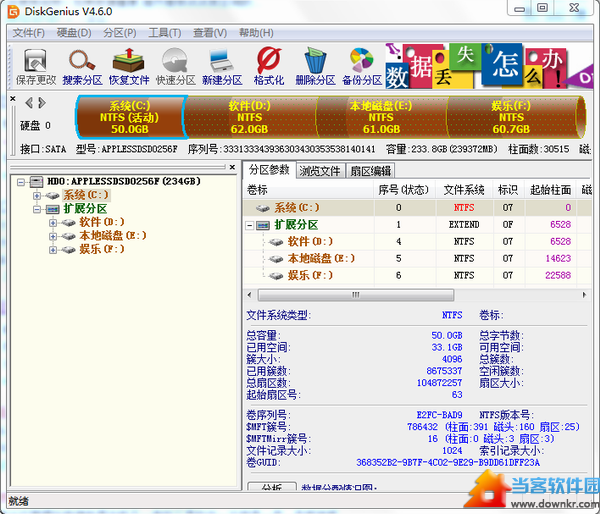Click the volume GUID value
This screenshot has height=514, width=600.
[448, 463]
